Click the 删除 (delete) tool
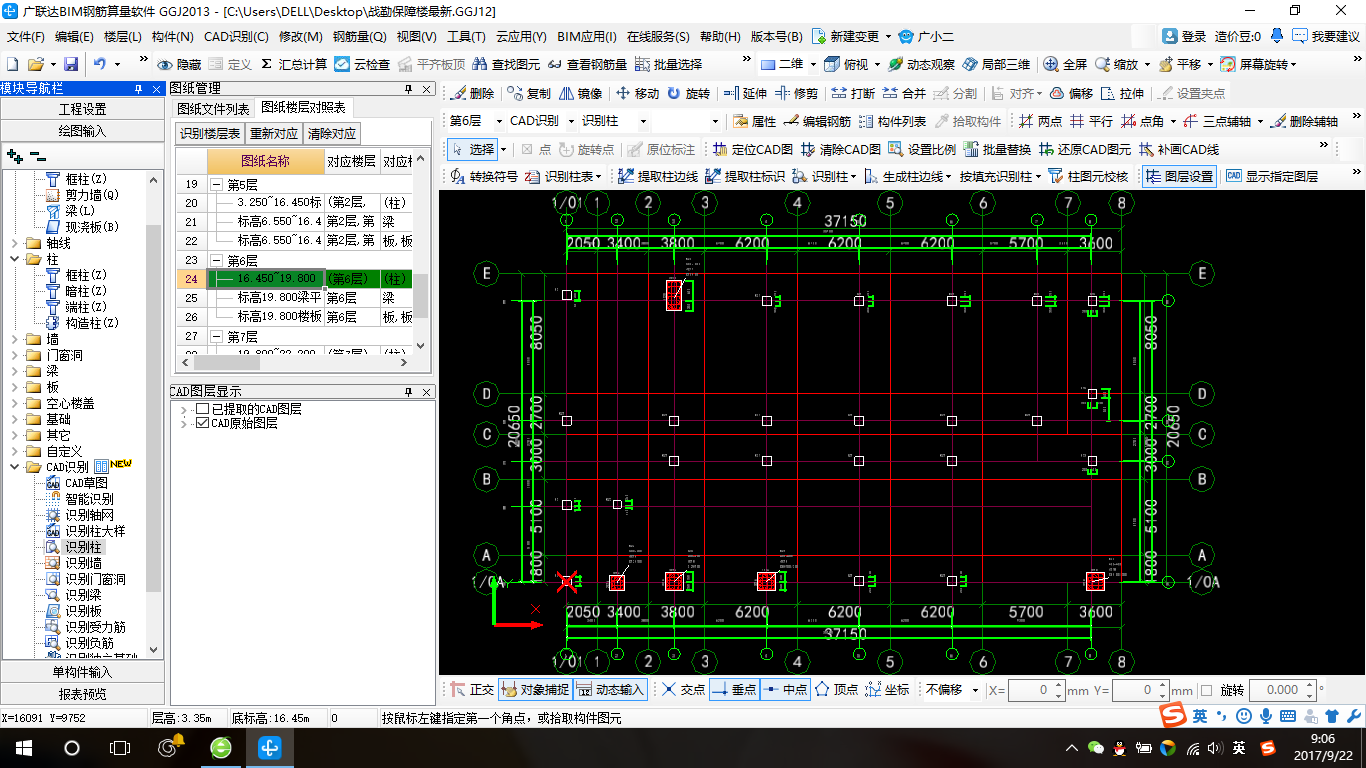Screen dimensions: 1366x768 [472, 93]
